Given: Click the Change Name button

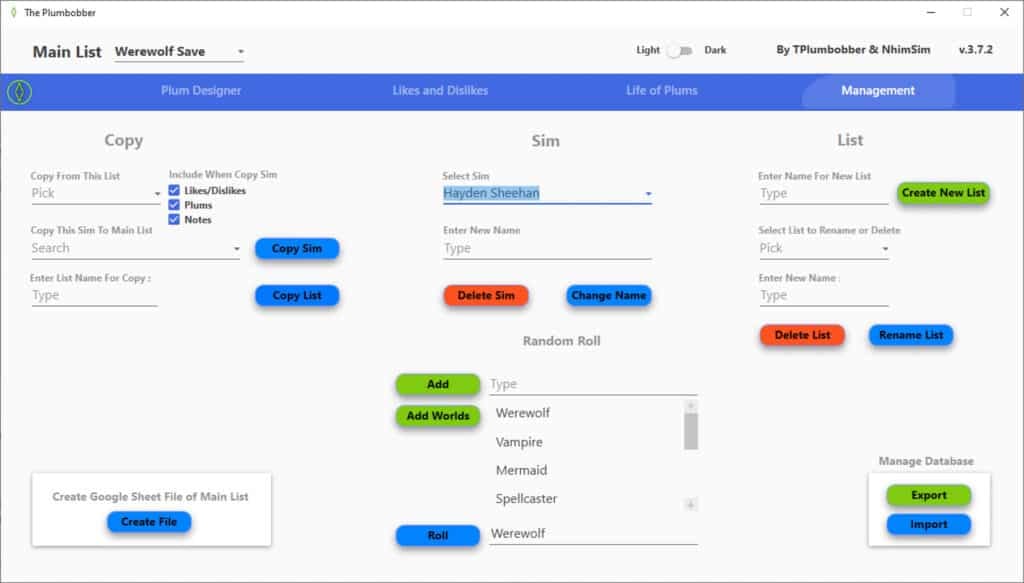Looking at the screenshot, I should click(x=609, y=295).
